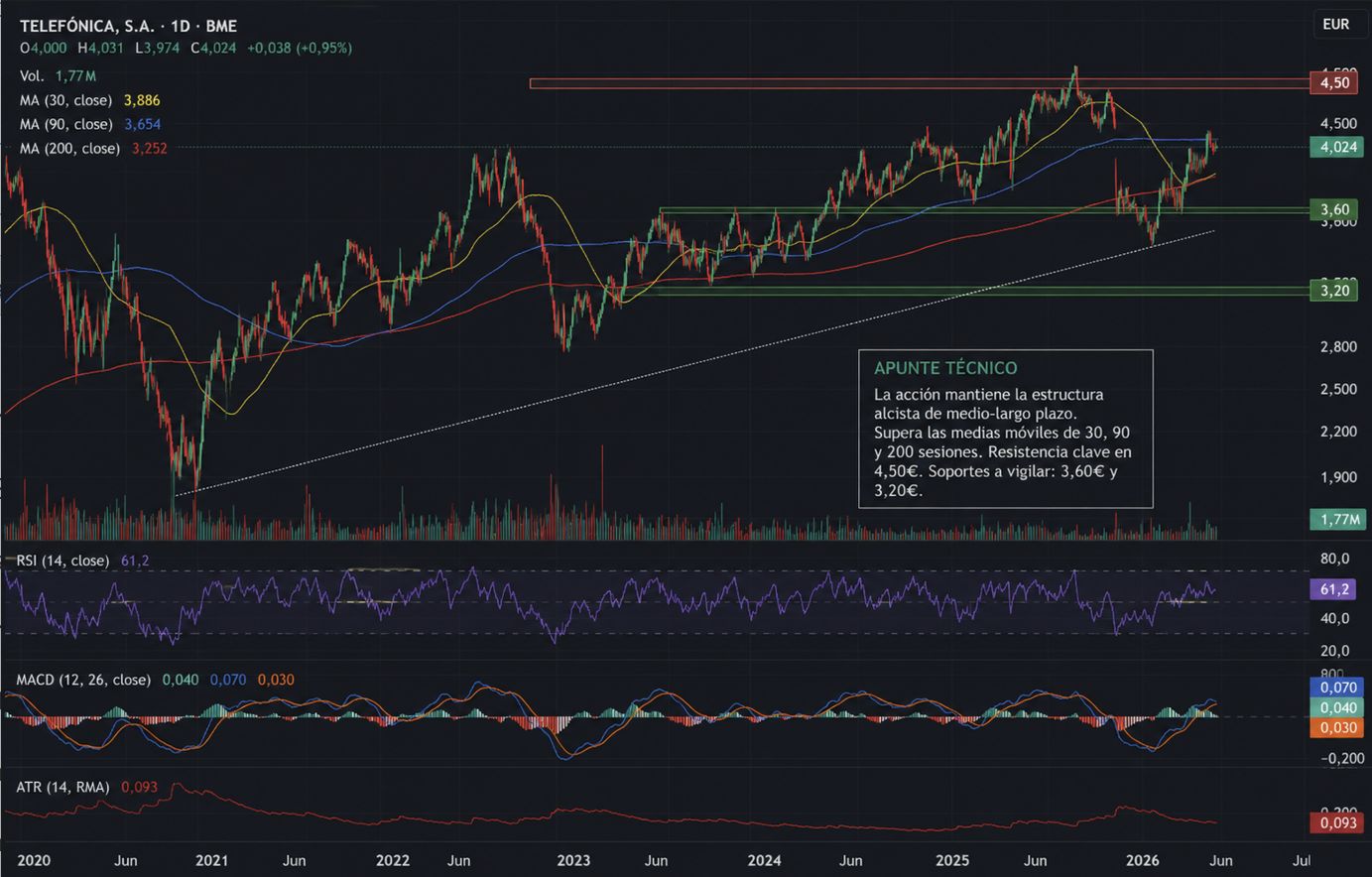Click the 4,024 current price axis label
The image size is (1372, 877).
pyautogui.click(x=1336, y=147)
